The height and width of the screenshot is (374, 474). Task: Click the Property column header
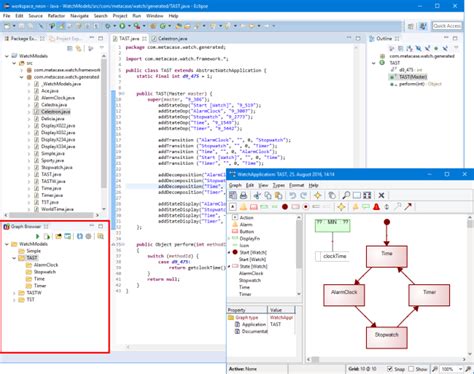pos(247,310)
